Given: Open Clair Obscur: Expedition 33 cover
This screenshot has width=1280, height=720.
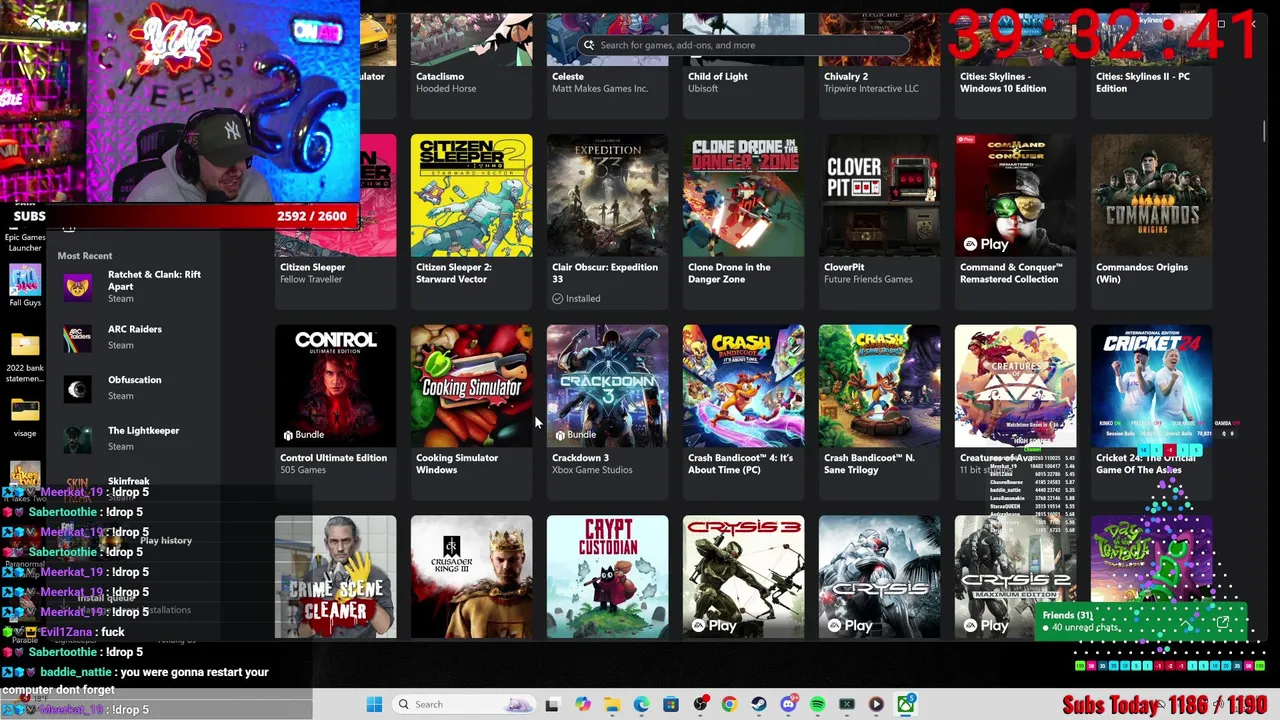Looking at the screenshot, I should [x=607, y=196].
